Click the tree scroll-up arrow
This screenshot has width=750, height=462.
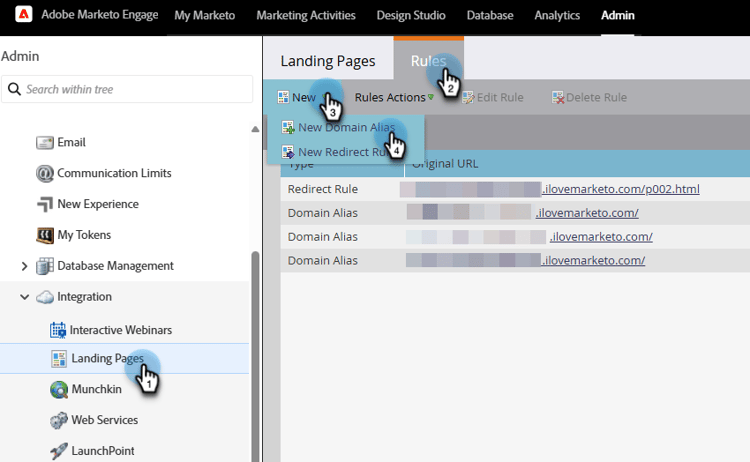click(x=255, y=129)
